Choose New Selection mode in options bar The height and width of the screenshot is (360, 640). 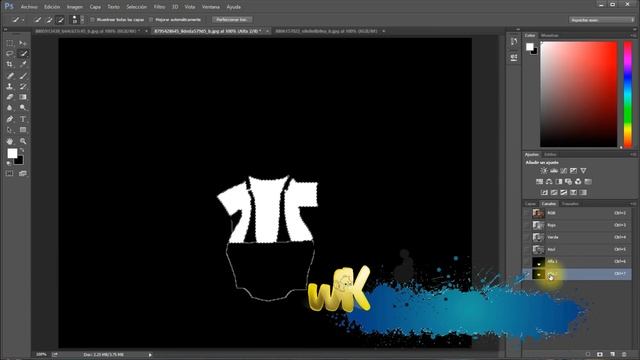(x=38, y=20)
